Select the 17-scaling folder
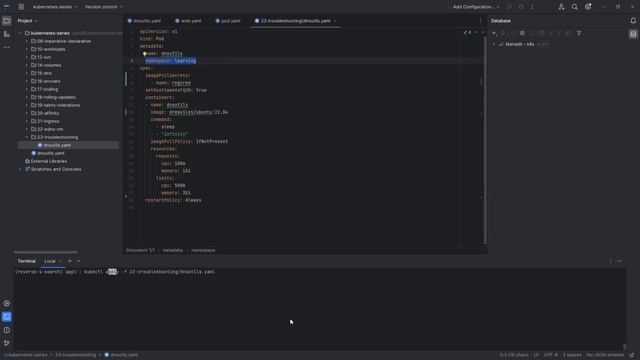Viewport: 640px width, 360px height. click(47, 89)
